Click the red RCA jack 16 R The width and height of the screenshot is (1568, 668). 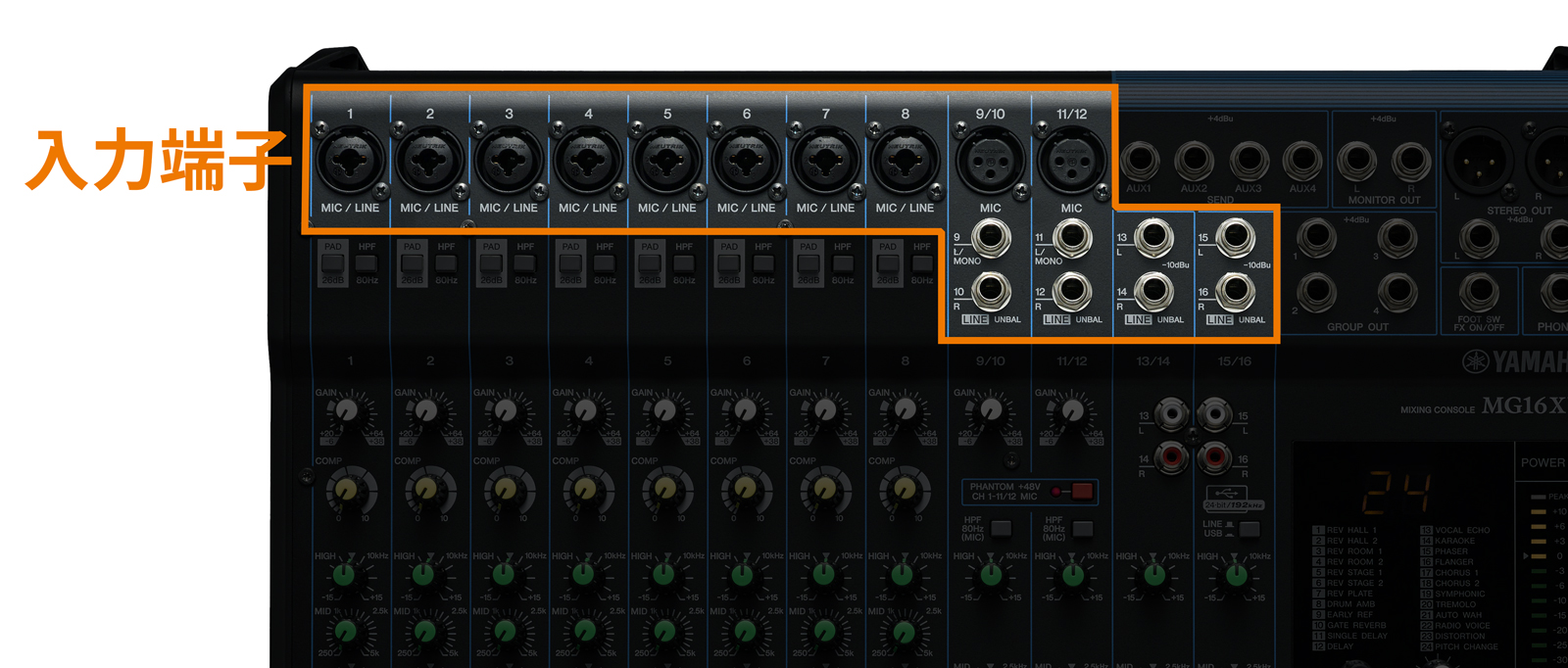[1215, 456]
